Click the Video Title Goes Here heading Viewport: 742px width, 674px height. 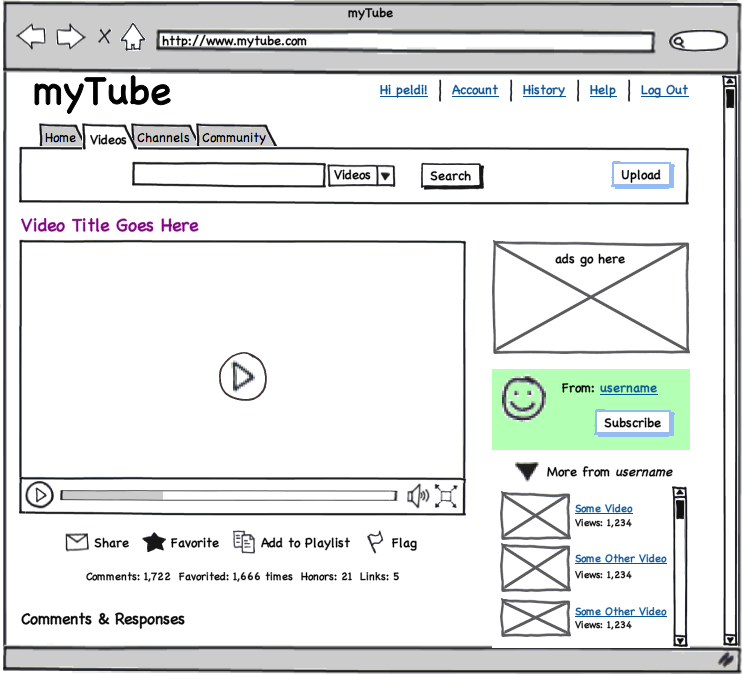pyautogui.click(x=110, y=225)
